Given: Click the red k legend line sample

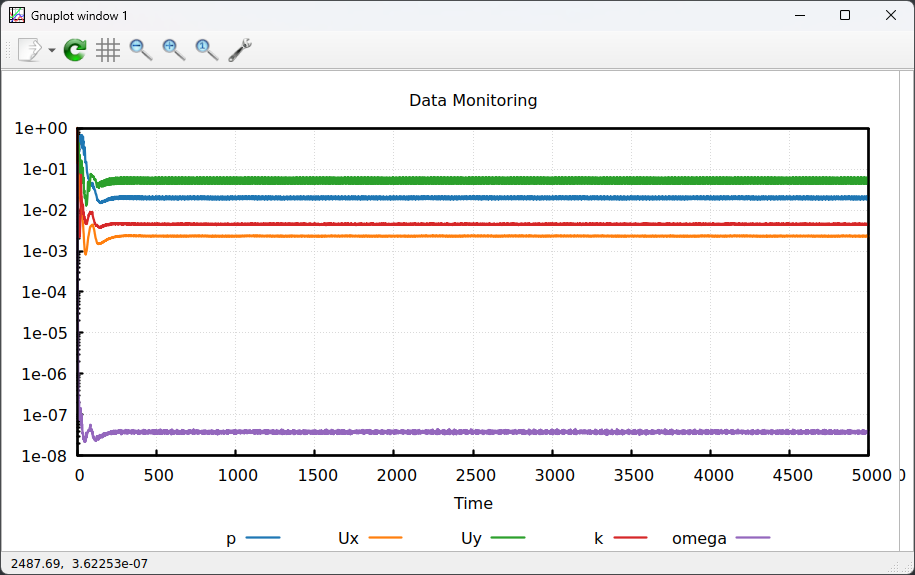Looking at the screenshot, I should (x=630, y=538).
